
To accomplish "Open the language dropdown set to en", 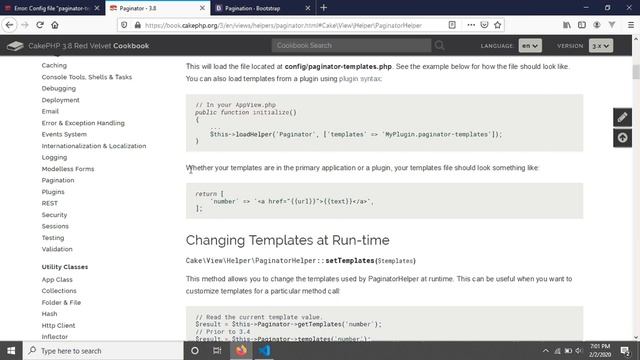I will (x=530, y=46).
